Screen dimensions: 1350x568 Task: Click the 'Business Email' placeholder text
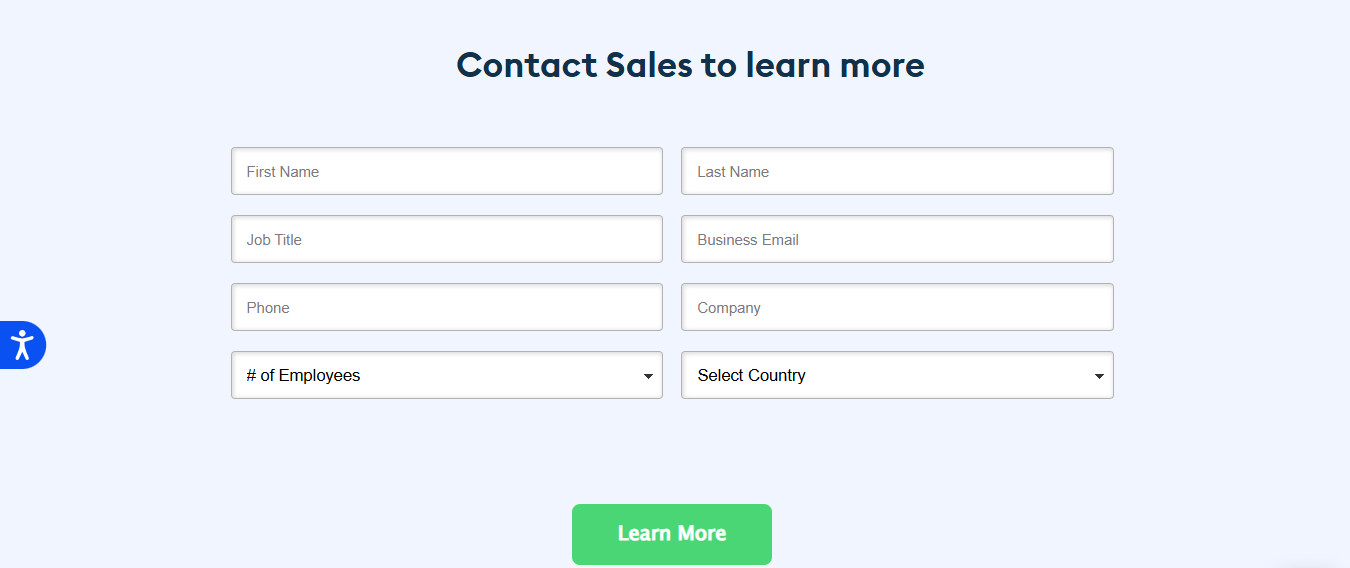pyautogui.click(x=748, y=240)
